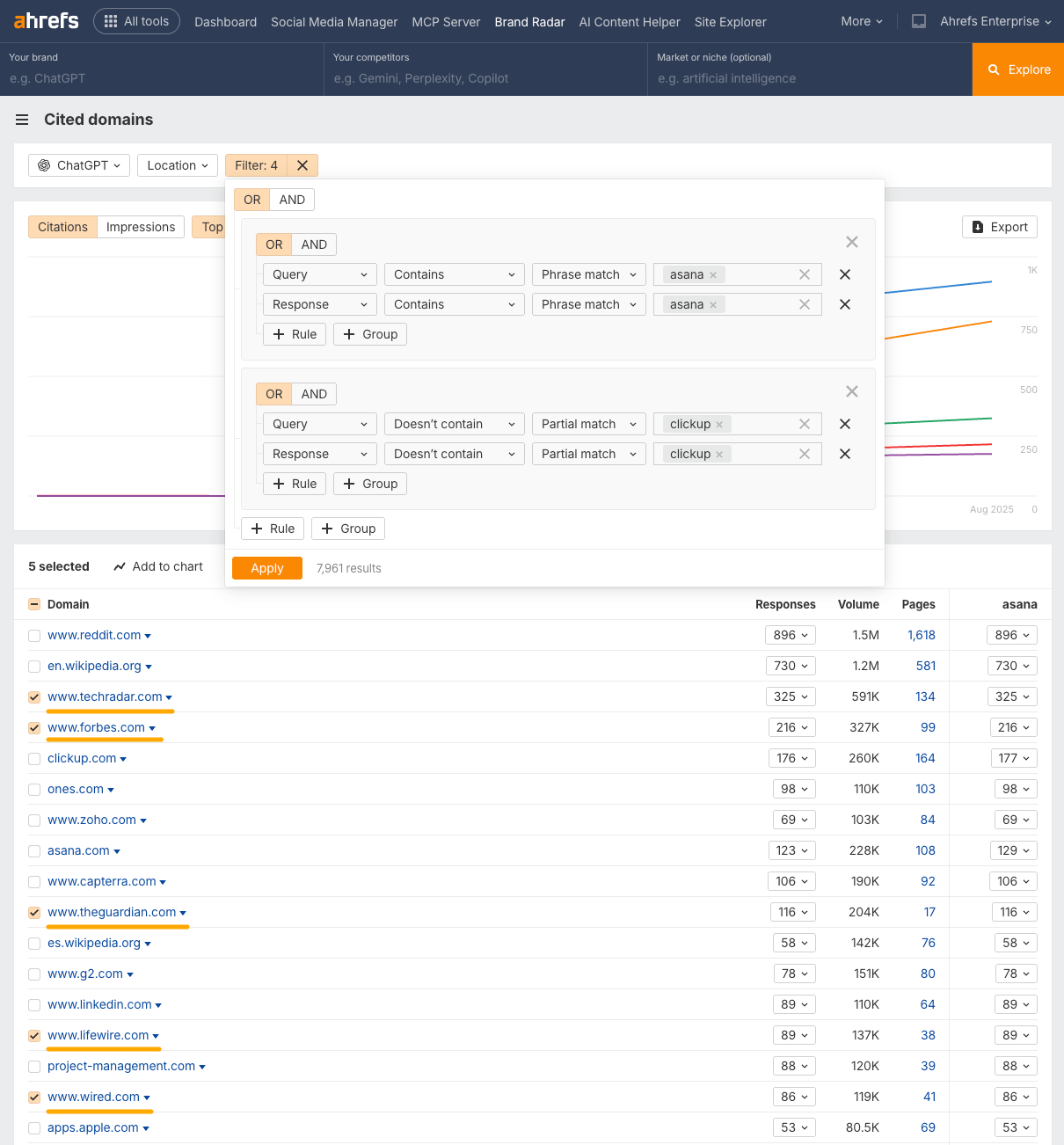The width and height of the screenshot is (1064, 1145).
Task: Uncheck the www.techradar.com row checkbox
Action: tap(33, 696)
